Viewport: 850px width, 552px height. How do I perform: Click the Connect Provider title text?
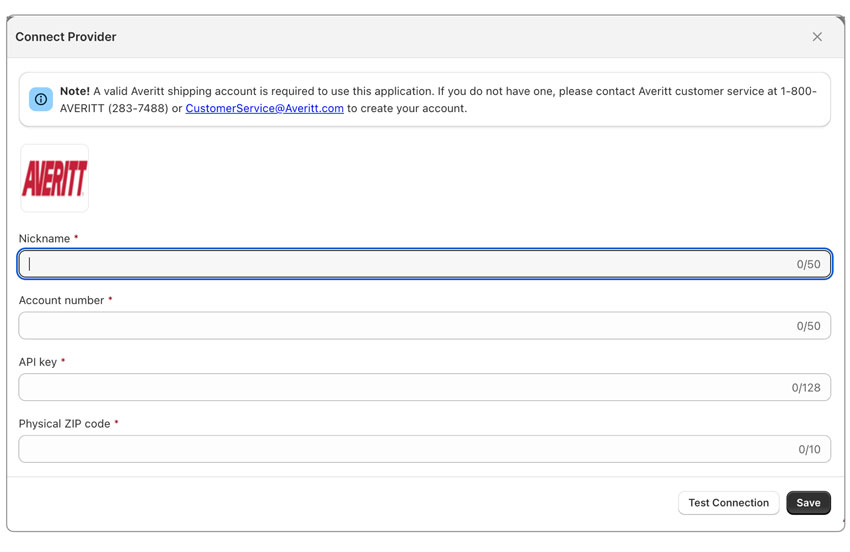click(x=66, y=37)
